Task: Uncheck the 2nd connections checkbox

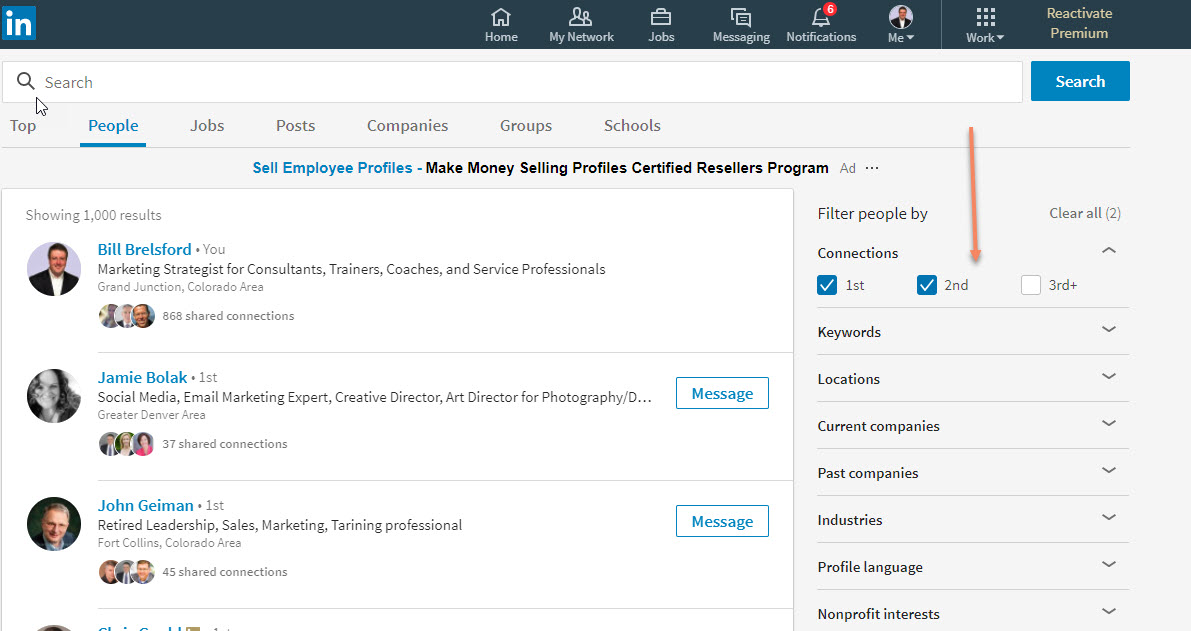Action: [x=927, y=285]
